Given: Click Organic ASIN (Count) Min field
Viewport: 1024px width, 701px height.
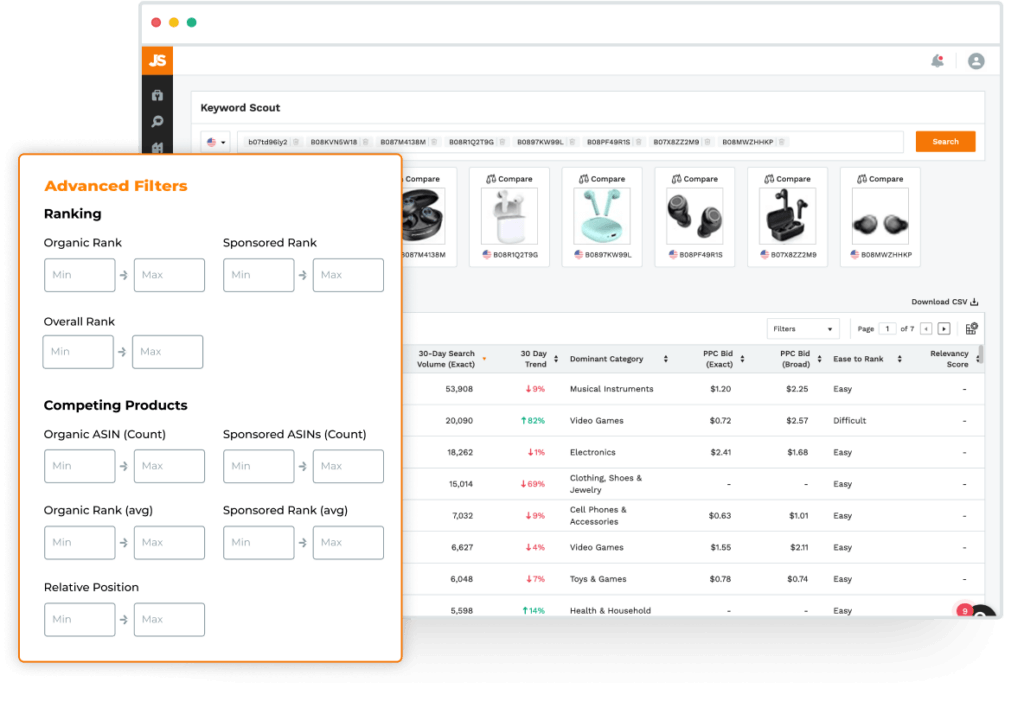Looking at the screenshot, I should click(x=80, y=466).
